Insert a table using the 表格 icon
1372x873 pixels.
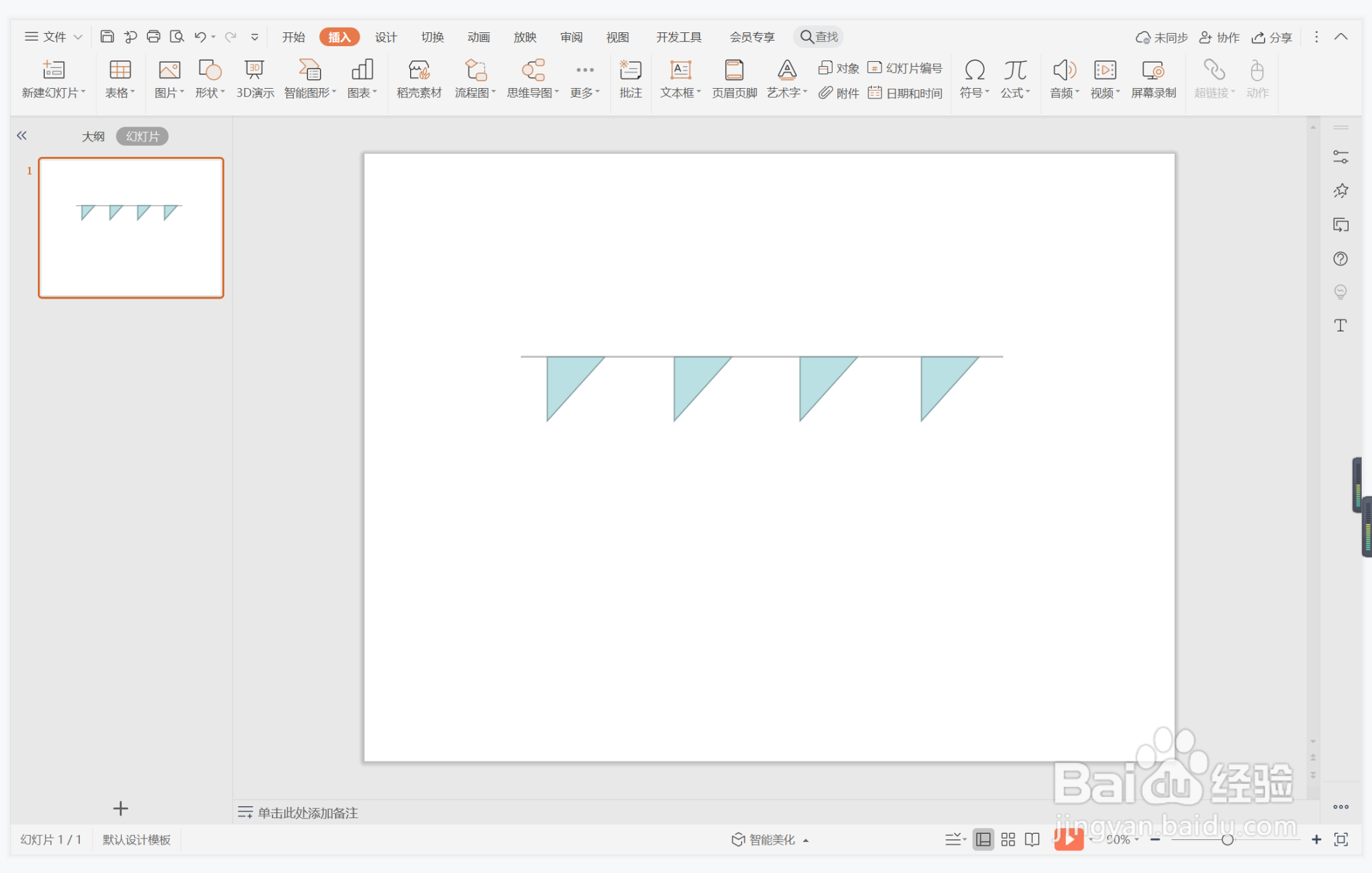click(x=120, y=71)
